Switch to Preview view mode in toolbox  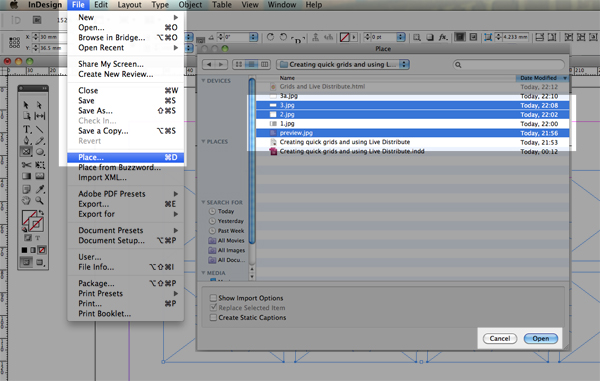click(40, 262)
